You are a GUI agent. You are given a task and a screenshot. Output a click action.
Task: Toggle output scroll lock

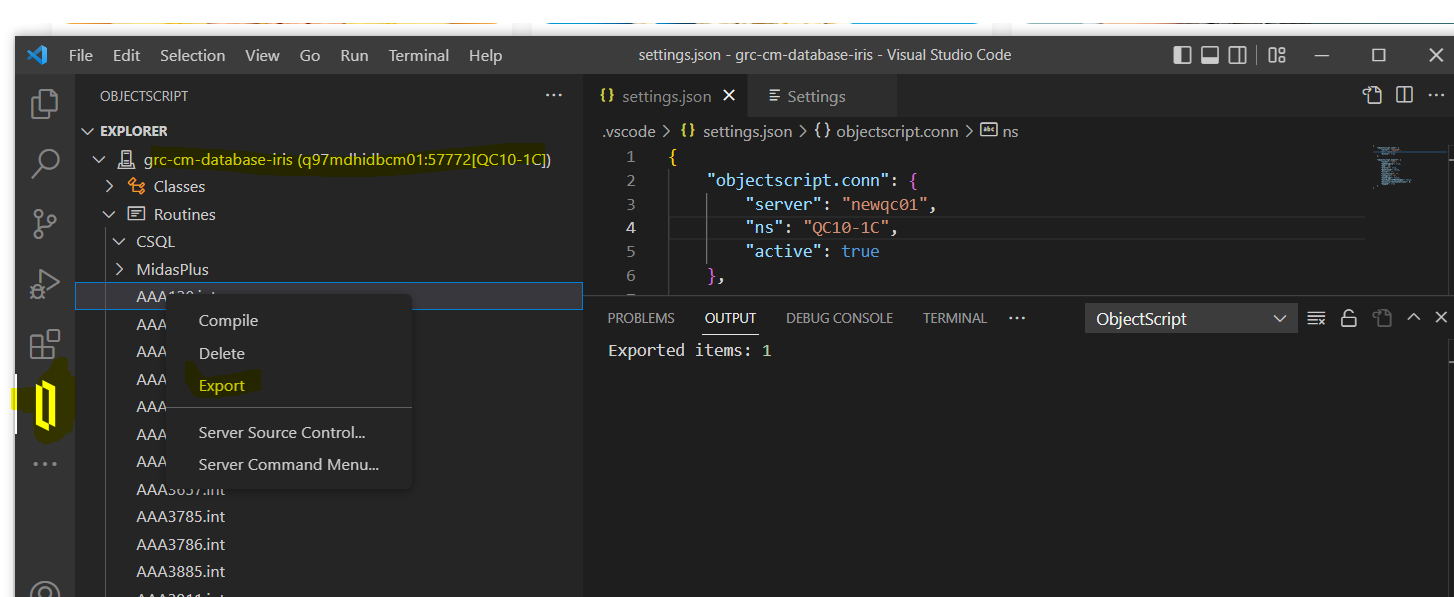coord(1348,317)
